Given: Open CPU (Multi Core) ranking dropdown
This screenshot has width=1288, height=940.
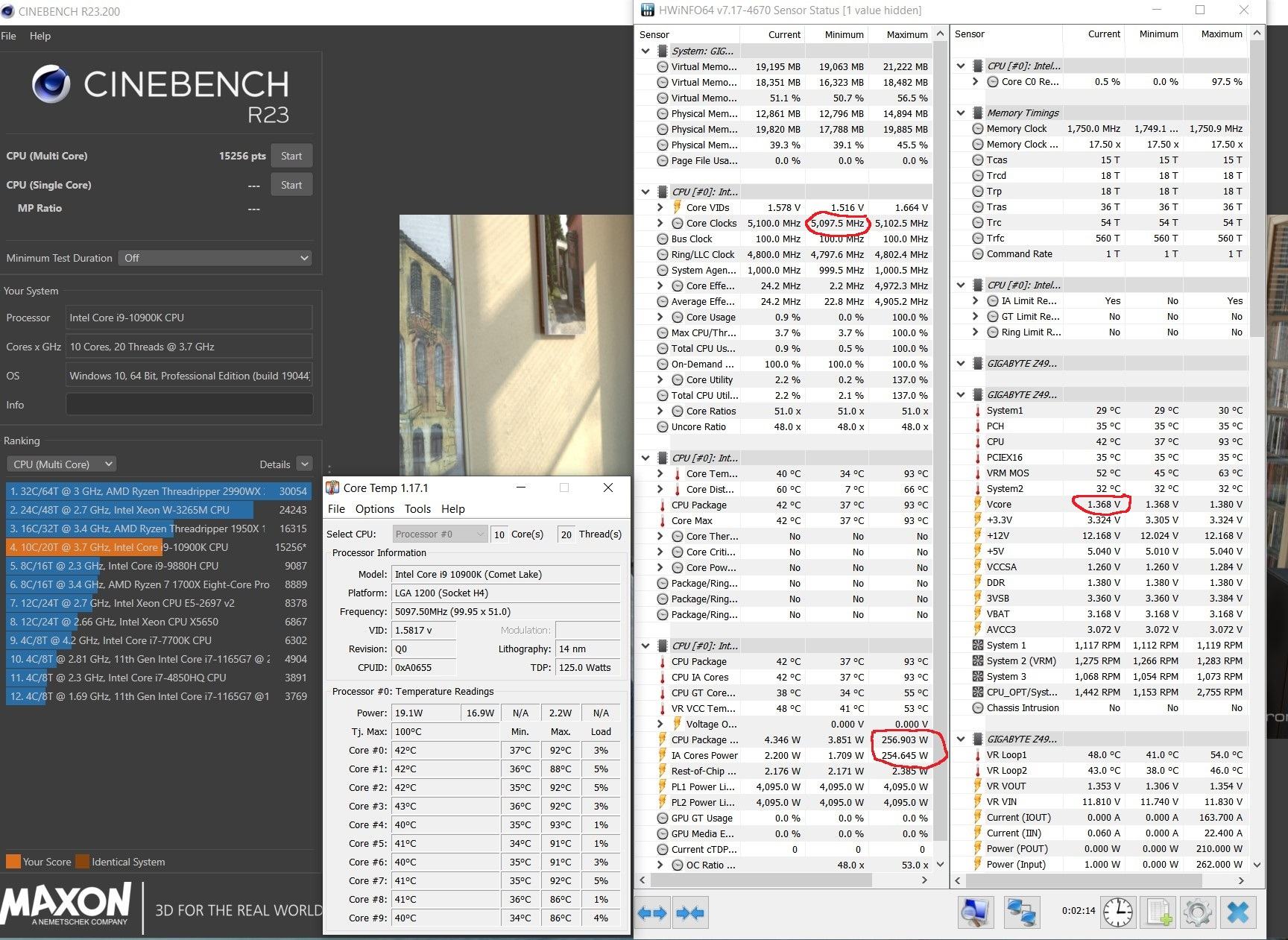Looking at the screenshot, I should [61, 464].
